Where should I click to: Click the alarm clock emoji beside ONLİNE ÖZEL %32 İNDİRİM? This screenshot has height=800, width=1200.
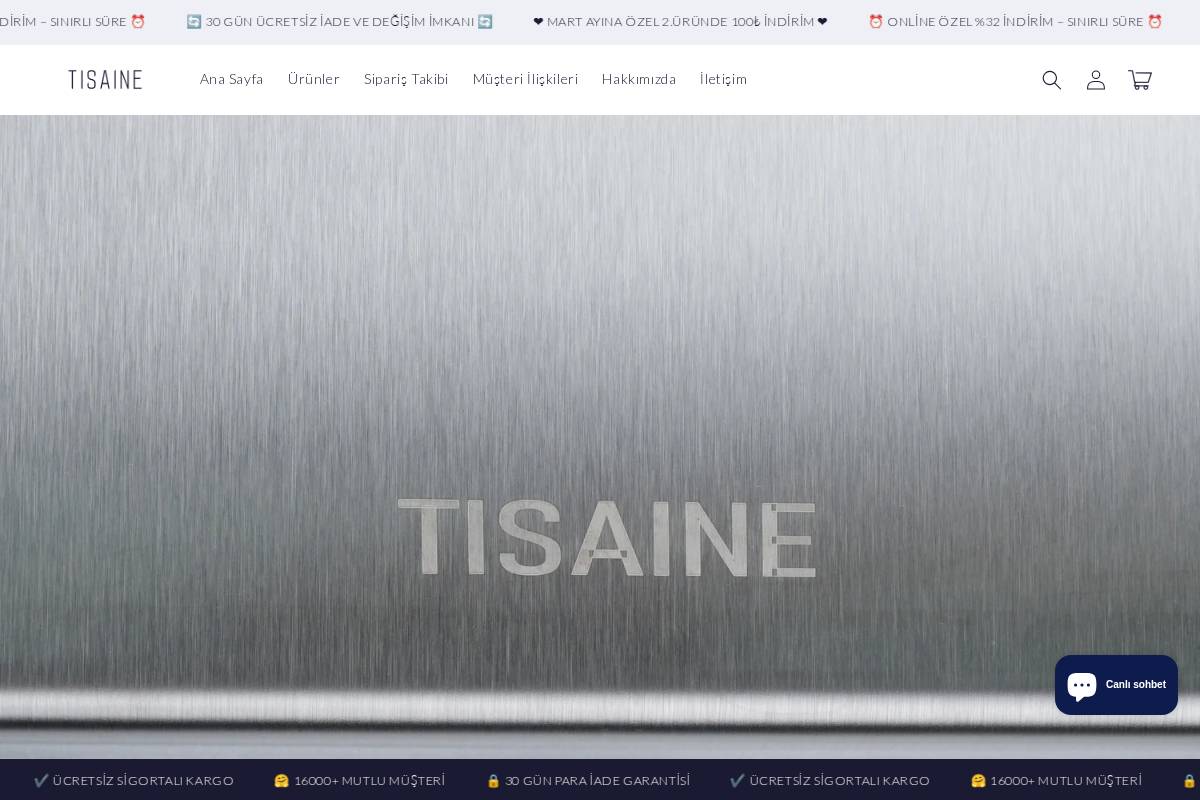pyautogui.click(x=875, y=21)
